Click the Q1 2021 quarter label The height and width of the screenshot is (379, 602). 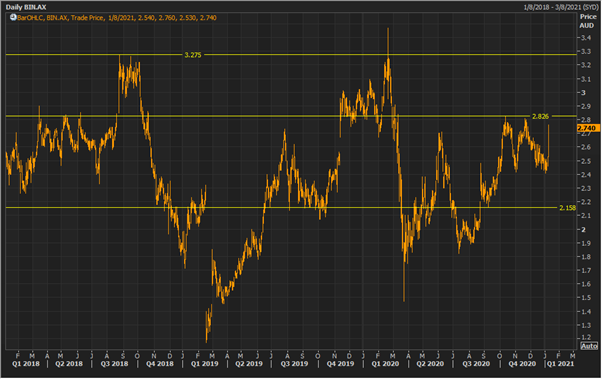(560, 364)
